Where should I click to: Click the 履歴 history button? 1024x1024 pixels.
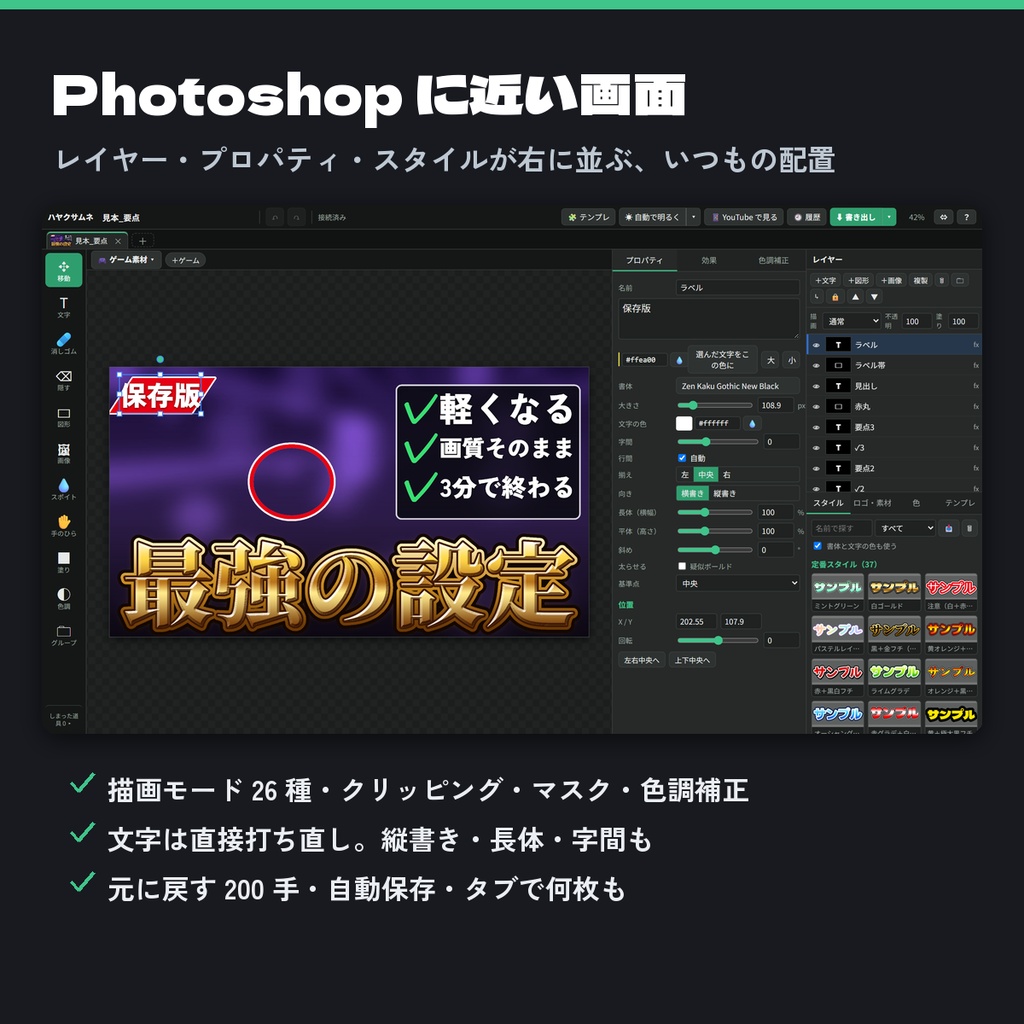pyautogui.click(x=807, y=217)
